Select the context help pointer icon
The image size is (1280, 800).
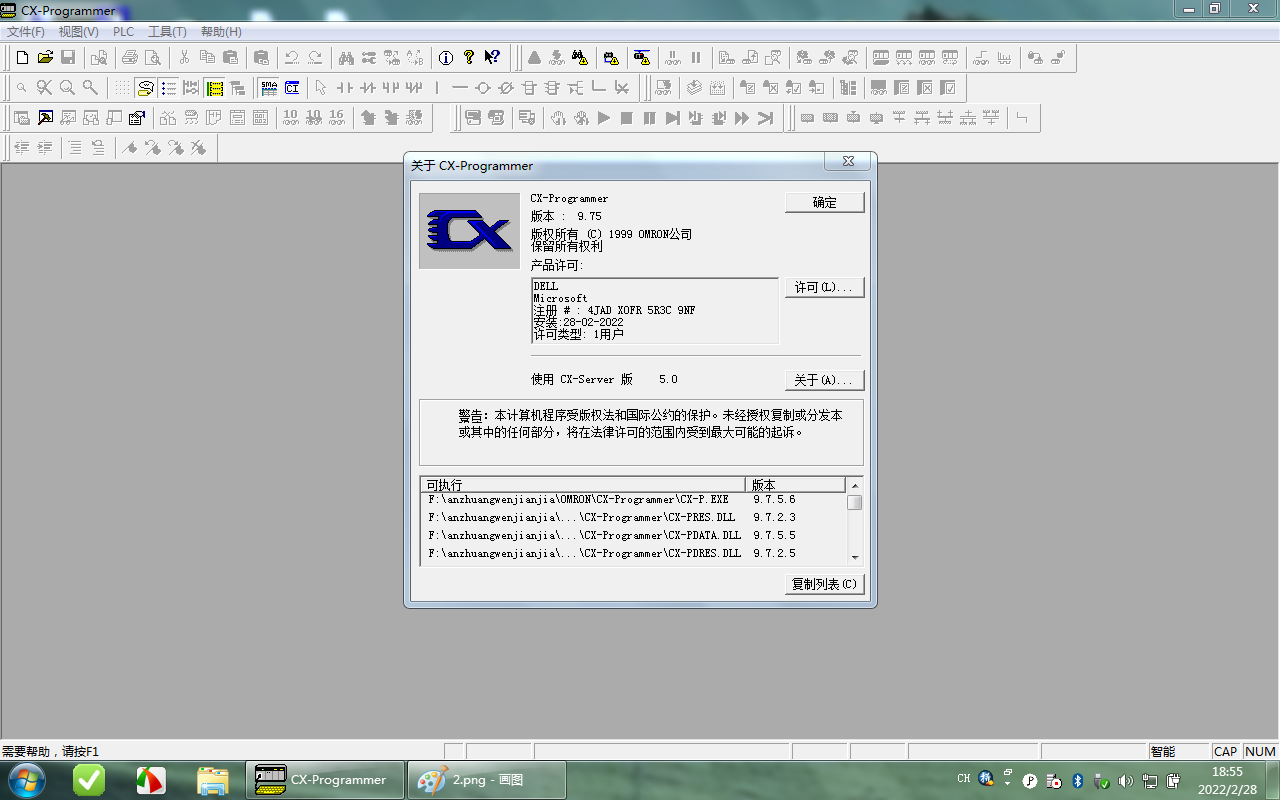click(492, 58)
